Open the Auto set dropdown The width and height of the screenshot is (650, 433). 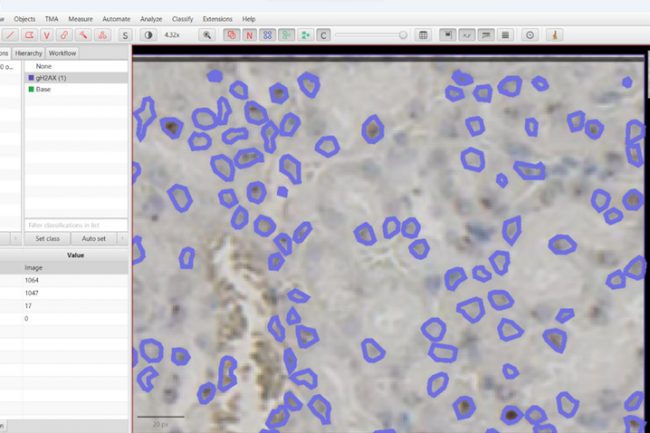pos(98,239)
